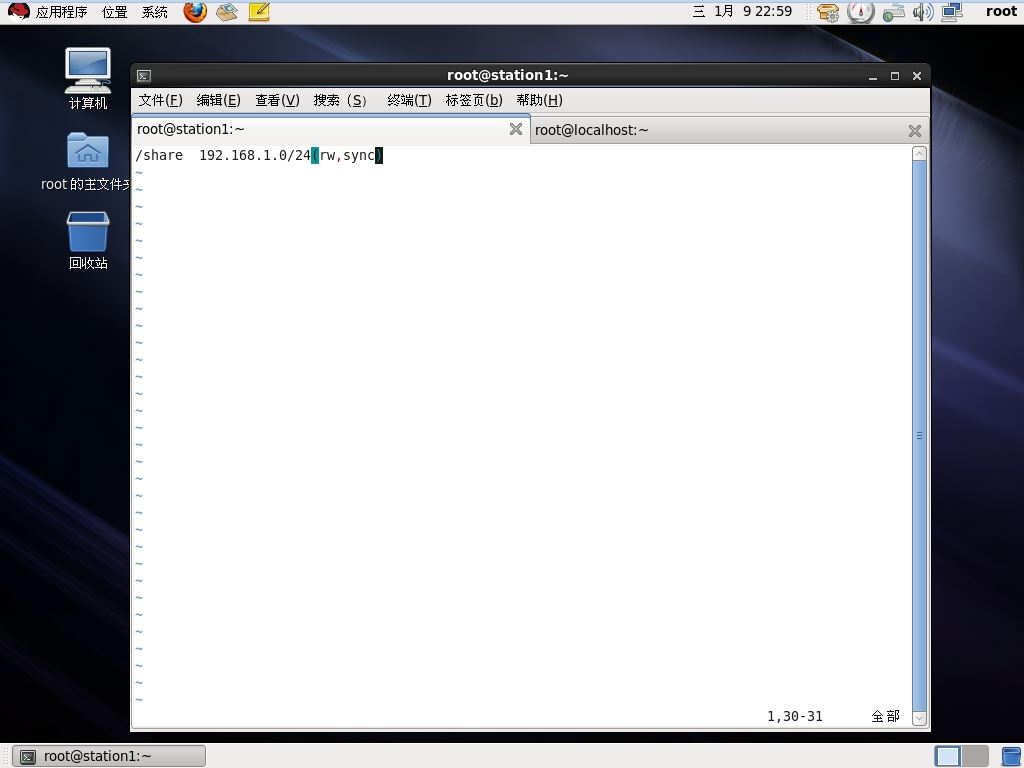This screenshot has height=768, width=1024.
Task: Click the date and time clock
Action: (743, 12)
